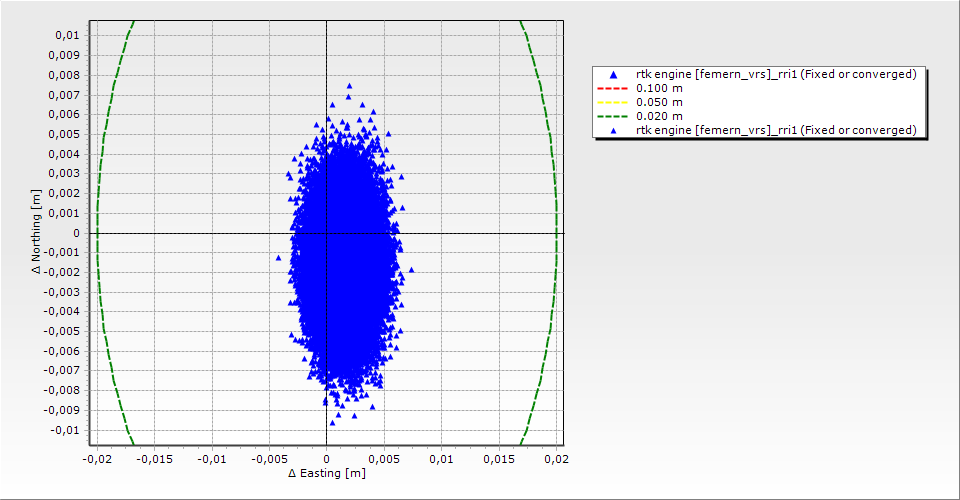
Task: Click the topmost blue triangle data point
Action: pos(349,86)
